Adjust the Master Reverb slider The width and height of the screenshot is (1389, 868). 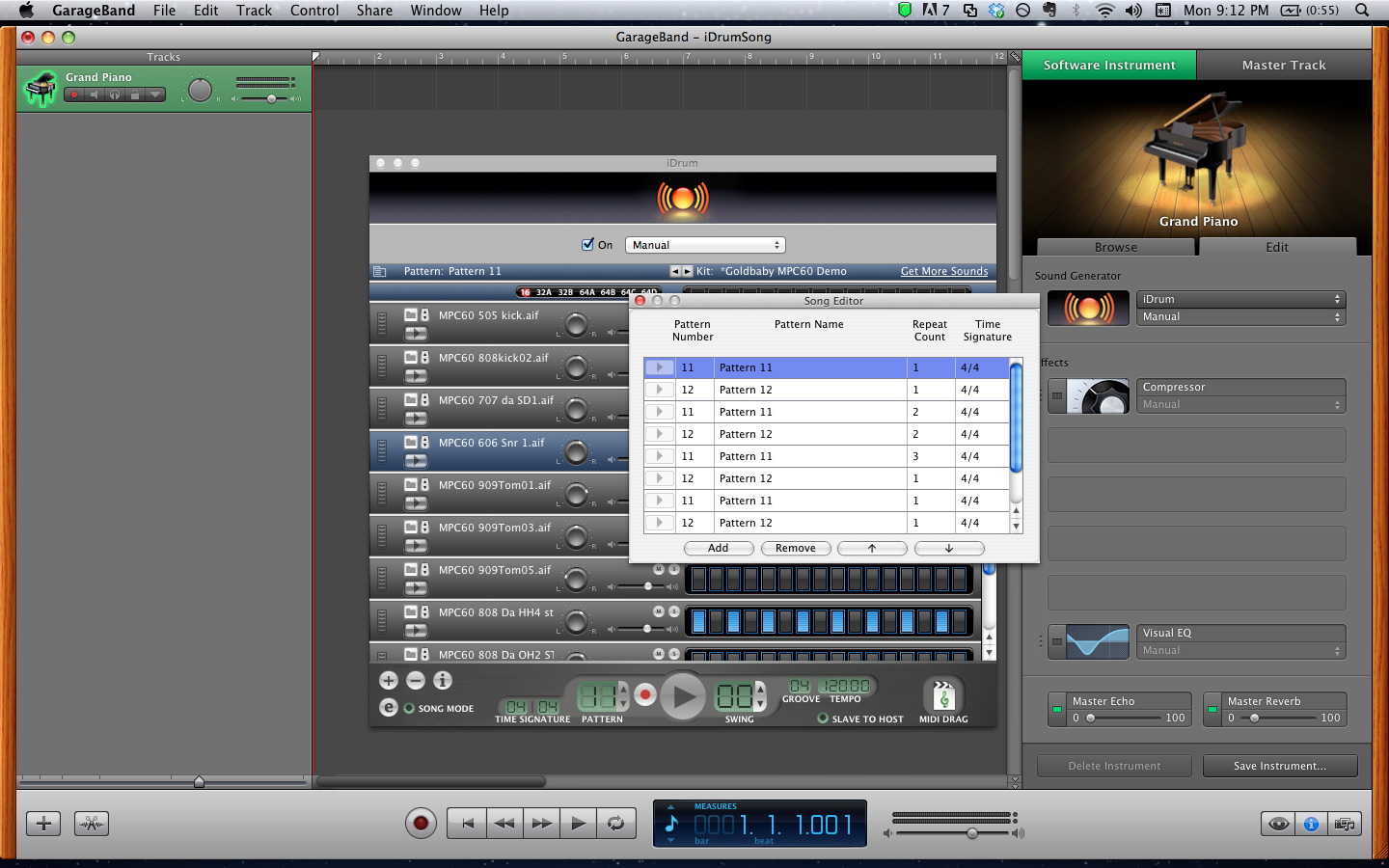click(x=1255, y=718)
